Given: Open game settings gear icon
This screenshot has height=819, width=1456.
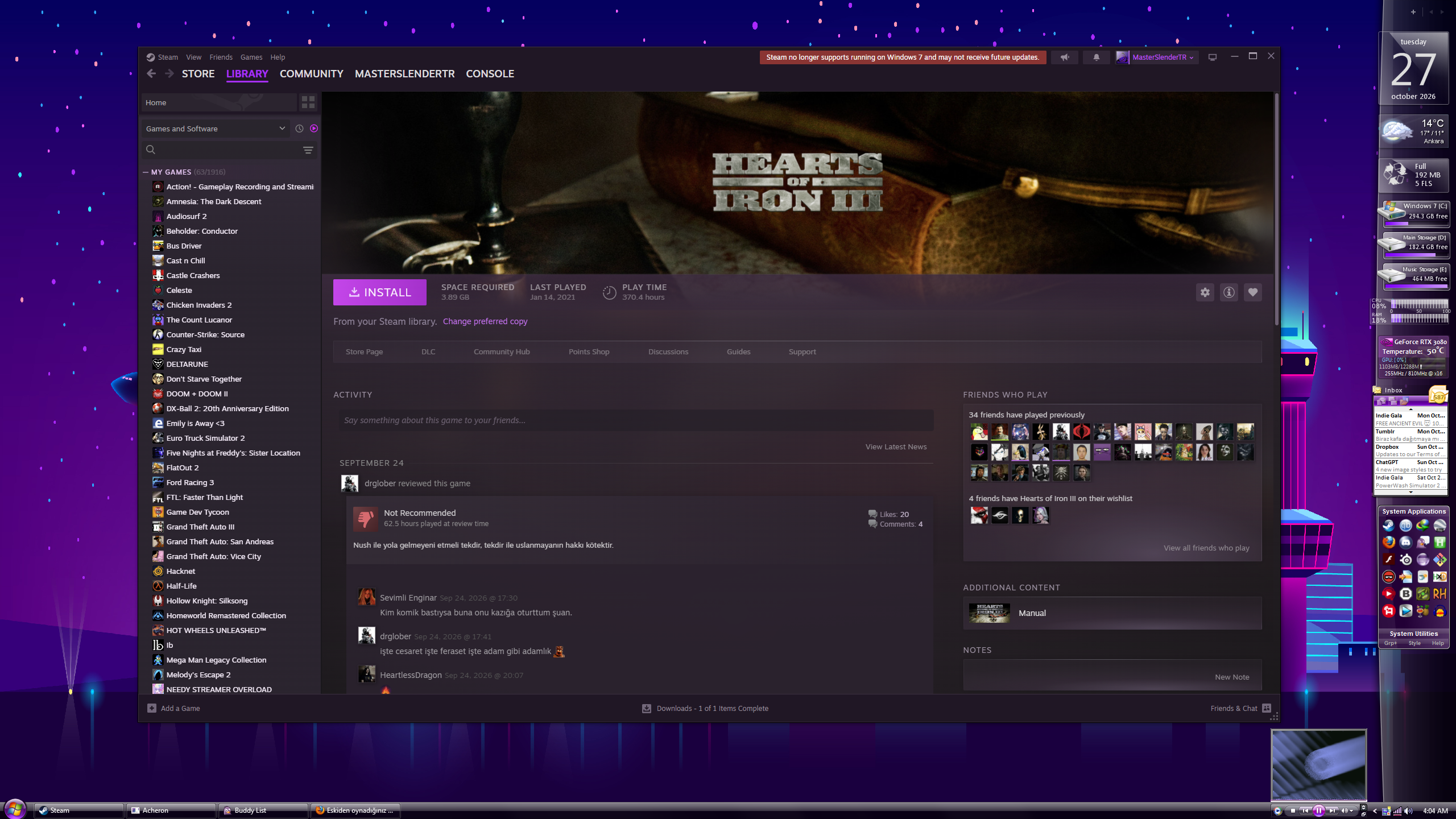Looking at the screenshot, I should (1205, 292).
